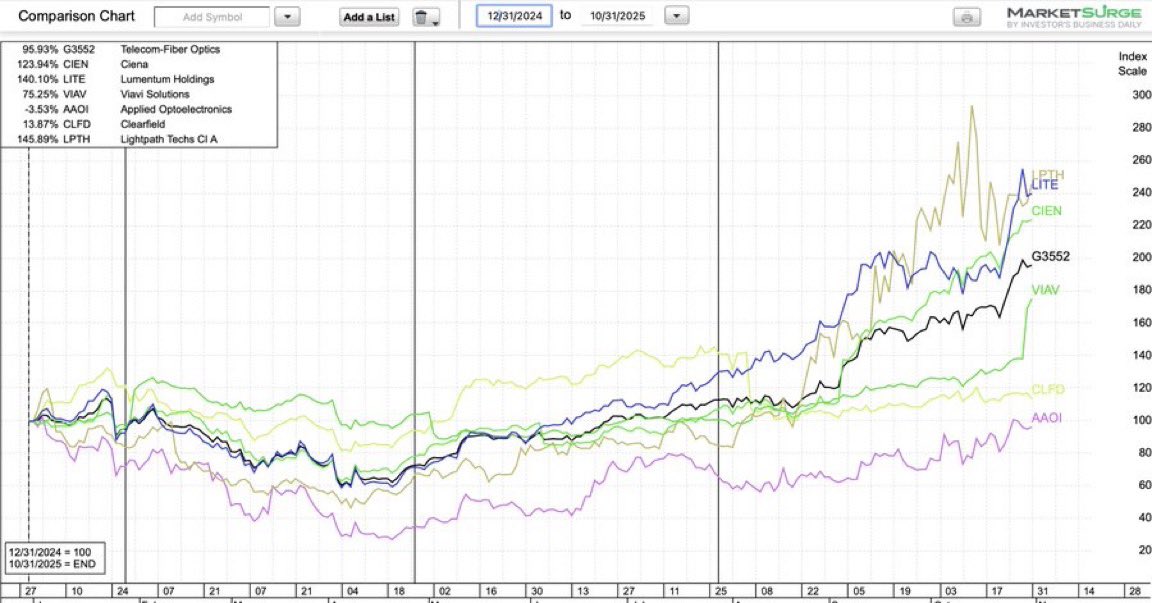
Task: Click the 300 index scale value
Action: click(1142, 95)
